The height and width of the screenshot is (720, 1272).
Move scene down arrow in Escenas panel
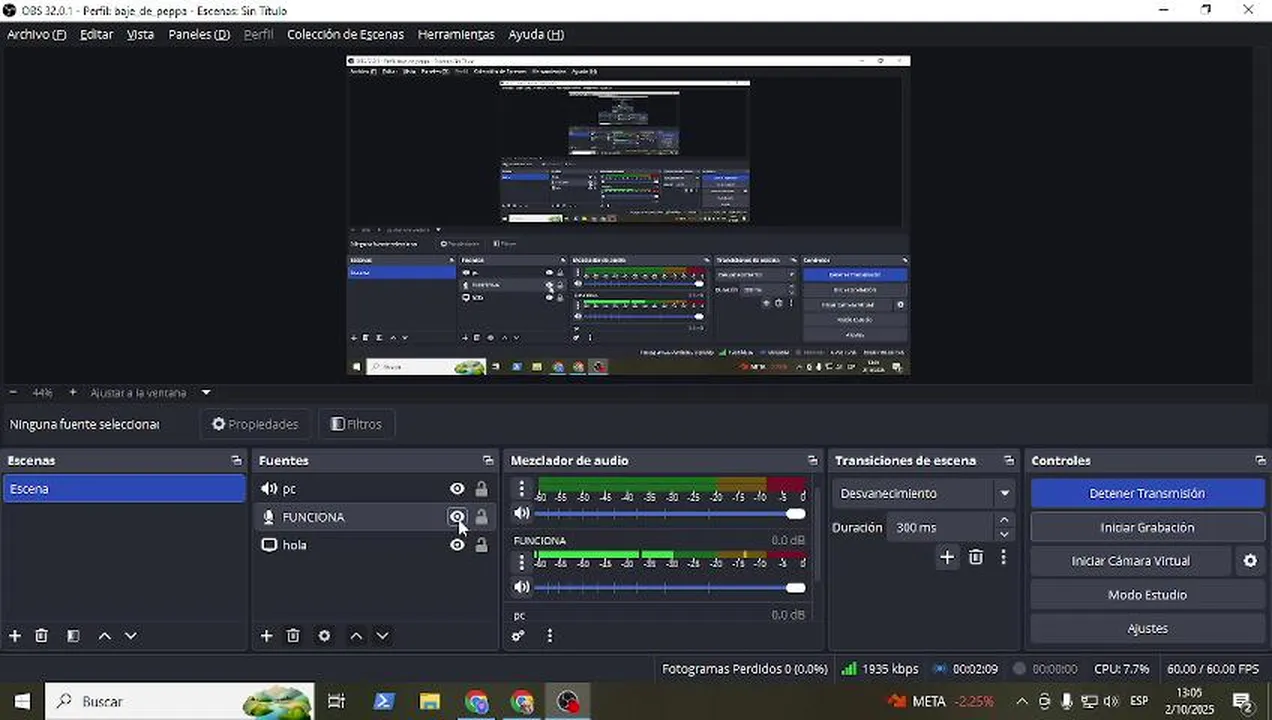[130, 636]
